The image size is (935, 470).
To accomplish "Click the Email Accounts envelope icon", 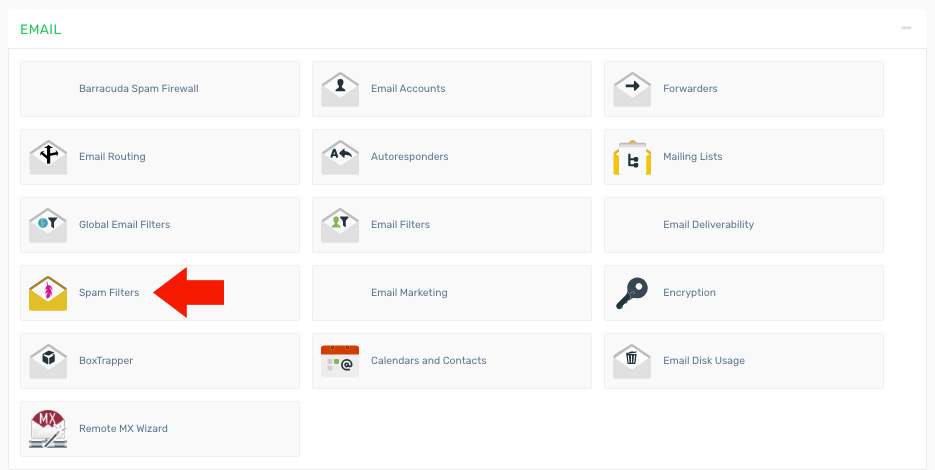I will click(340, 89).
